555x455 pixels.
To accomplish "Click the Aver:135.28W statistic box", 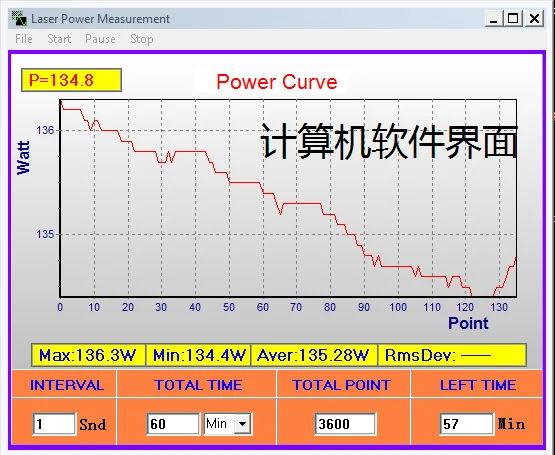I will (314, 355).
